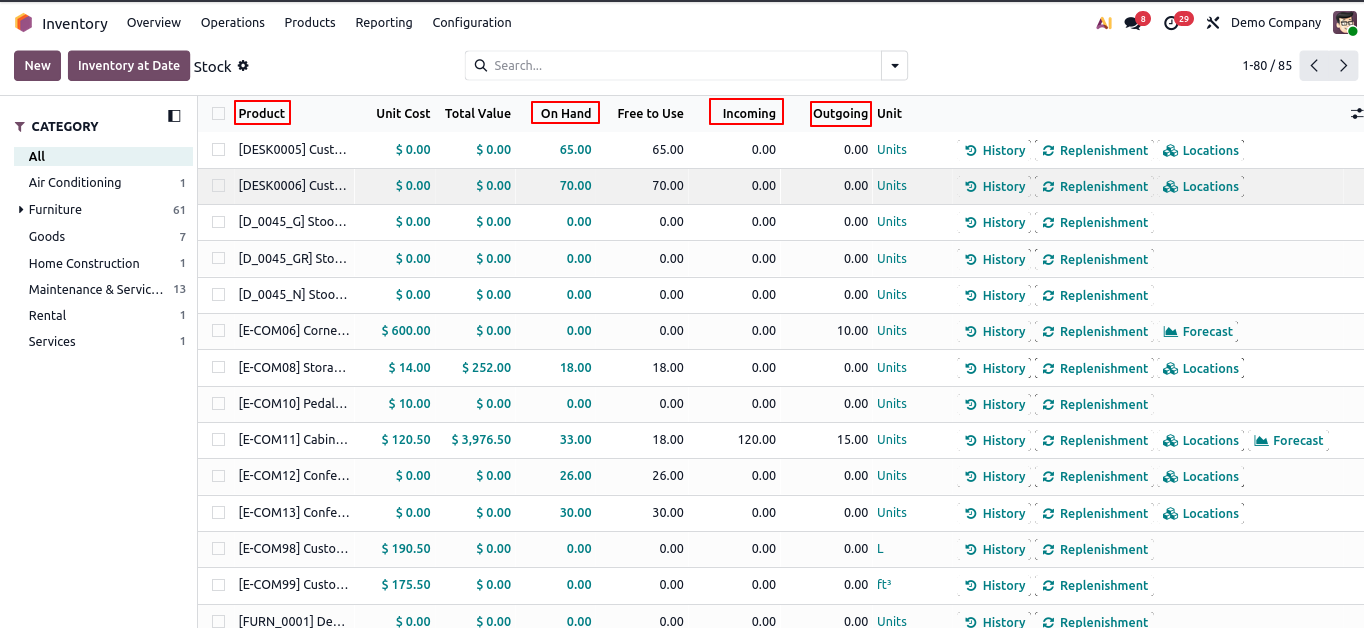Open the Configuration menu
The height and width of the screenshot is (628, 1364).
coord(472,23)
